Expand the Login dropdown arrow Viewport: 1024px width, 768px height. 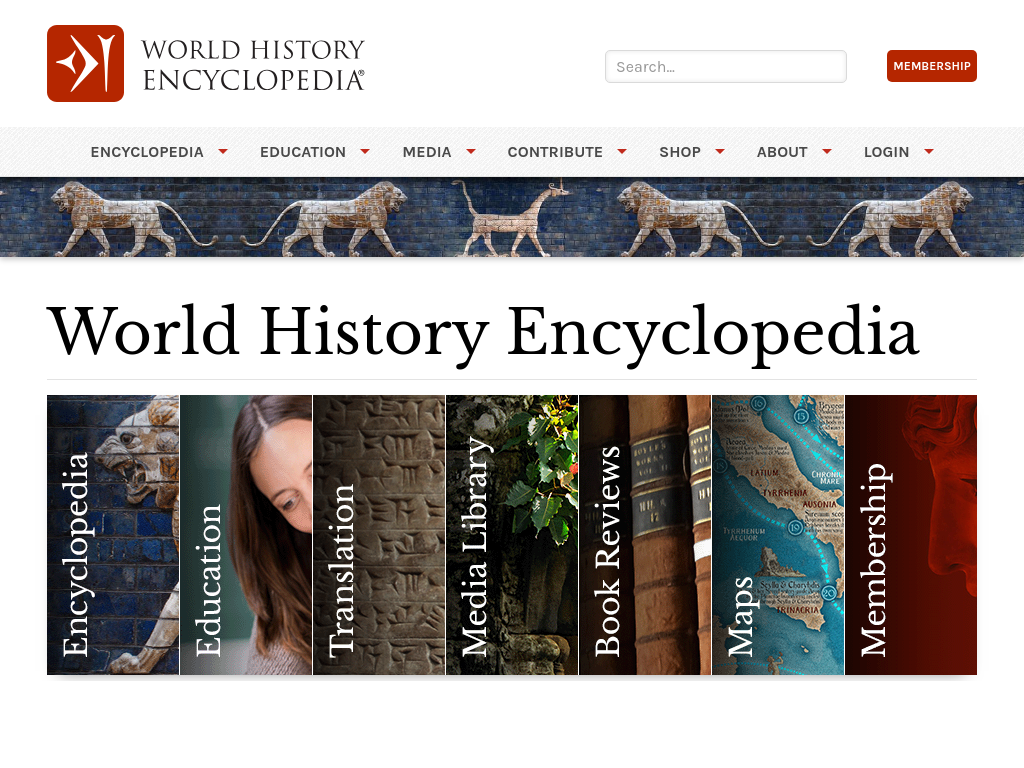click(x=929, y=152)
